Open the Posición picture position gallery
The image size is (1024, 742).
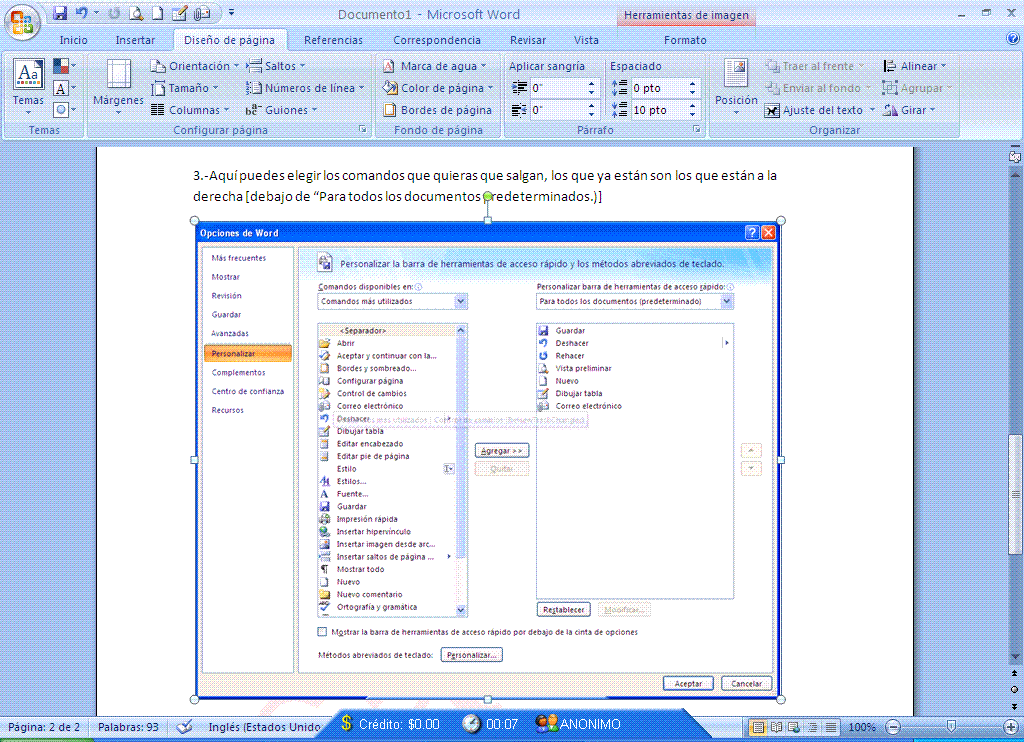736,88
